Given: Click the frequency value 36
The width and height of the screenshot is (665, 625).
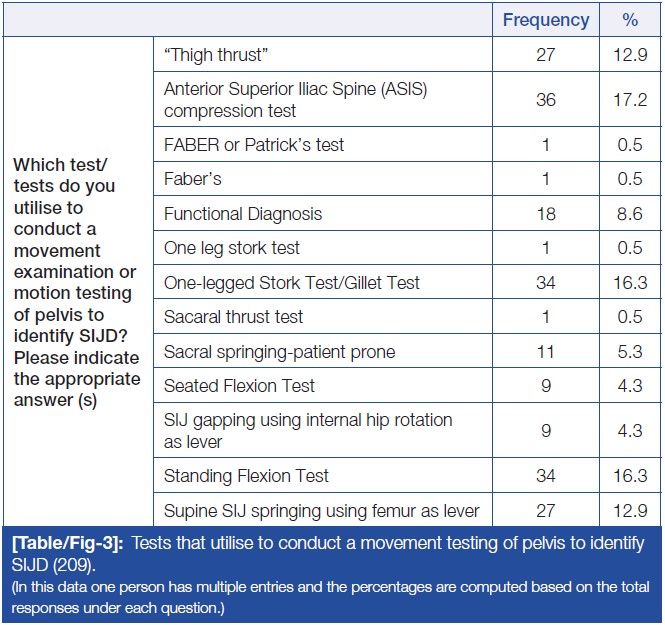Looking at the screenshot, I should pyautogui.click(x=545, y=100).
